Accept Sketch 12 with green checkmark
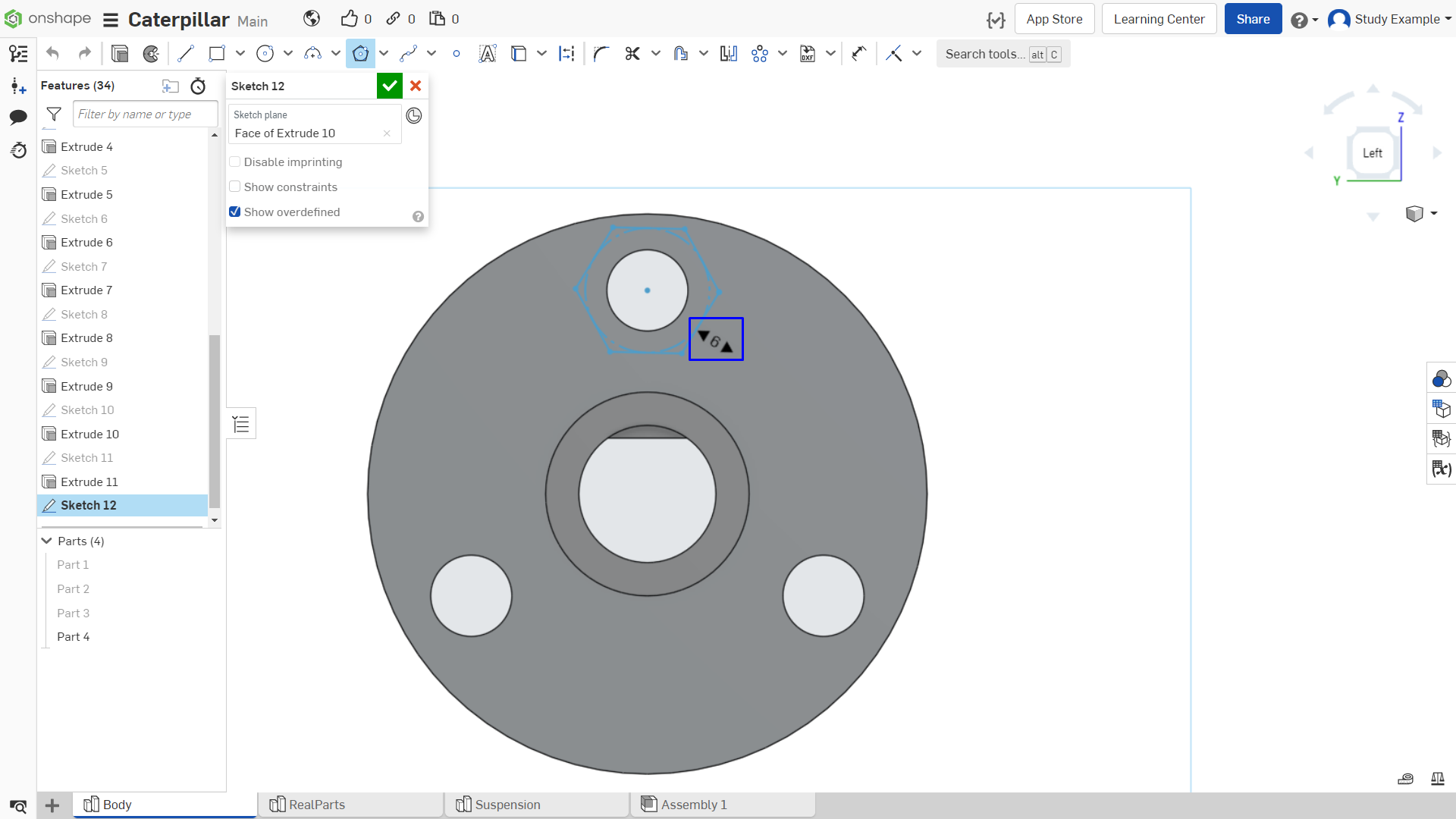 click(390, 86)
